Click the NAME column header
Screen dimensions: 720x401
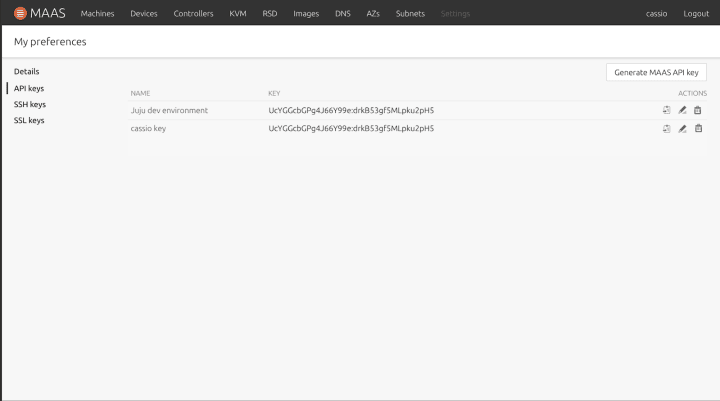(140, 93)
